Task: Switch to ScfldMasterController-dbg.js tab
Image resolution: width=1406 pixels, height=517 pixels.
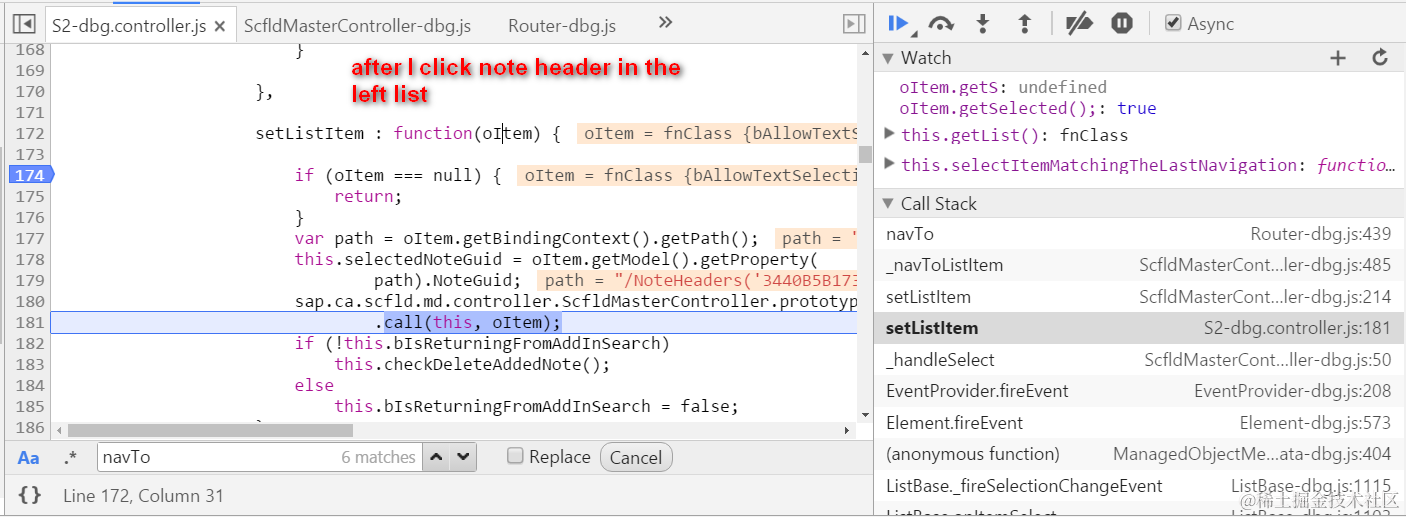Action: tap(357, 26)
